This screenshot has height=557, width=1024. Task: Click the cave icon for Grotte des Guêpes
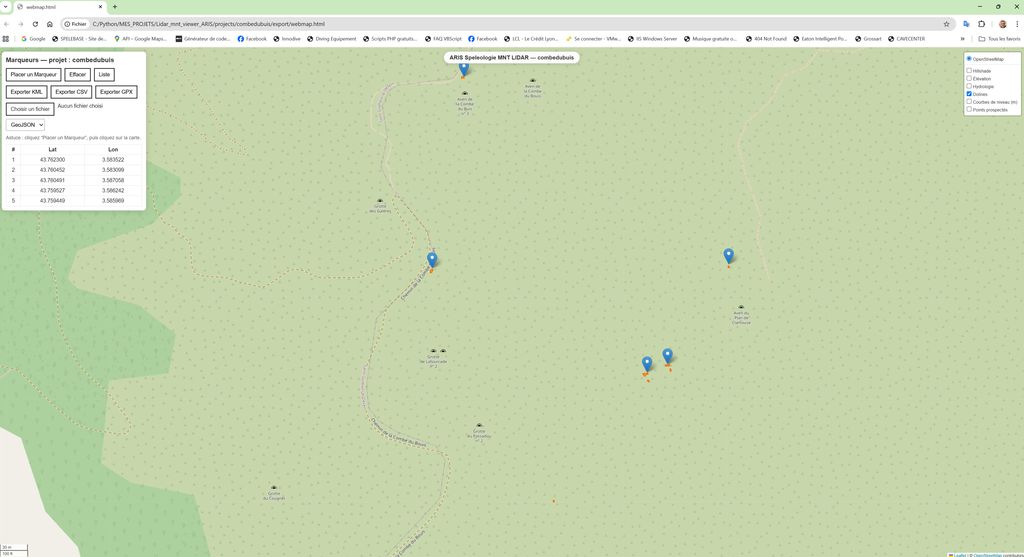pyautogui.click(x=379, y=201)
